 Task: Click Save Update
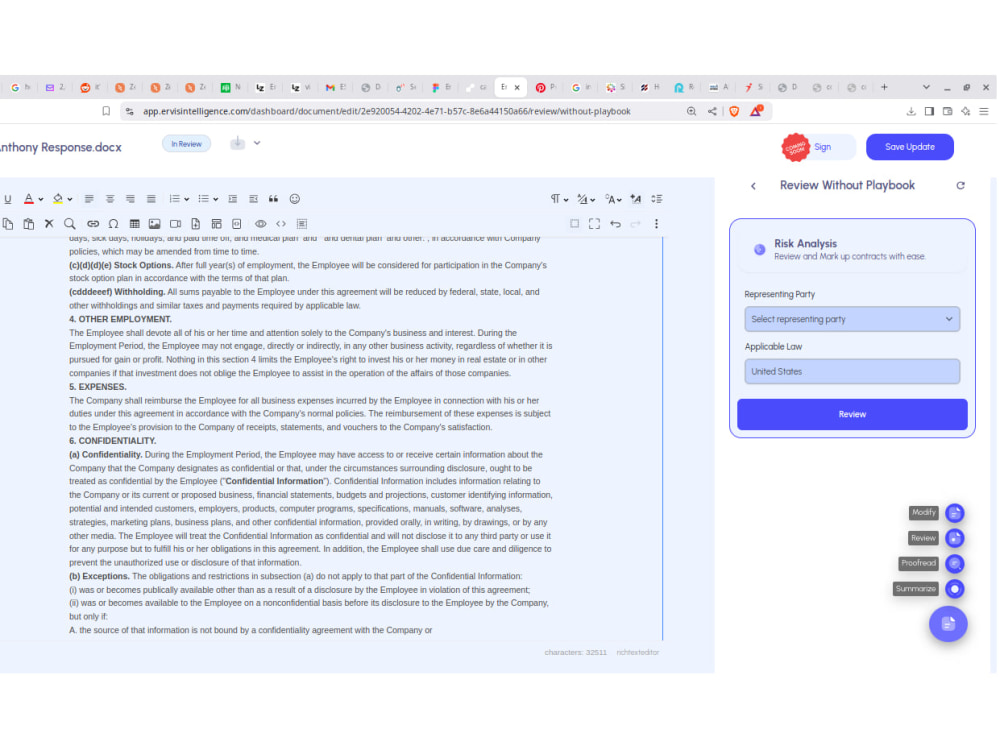[910, 147]
